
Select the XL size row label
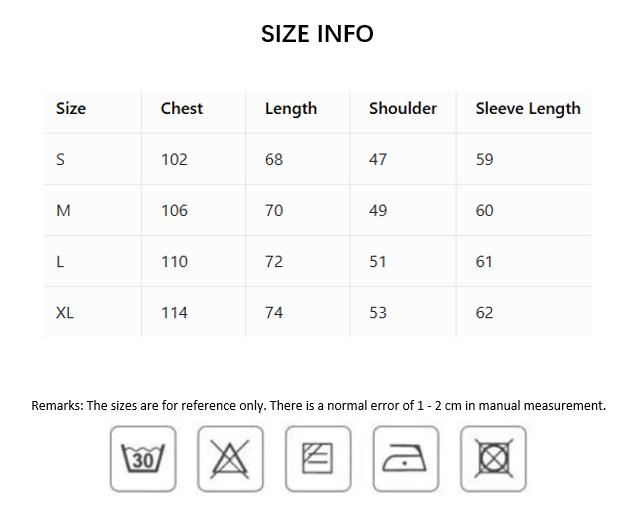(x=65, y=312)
